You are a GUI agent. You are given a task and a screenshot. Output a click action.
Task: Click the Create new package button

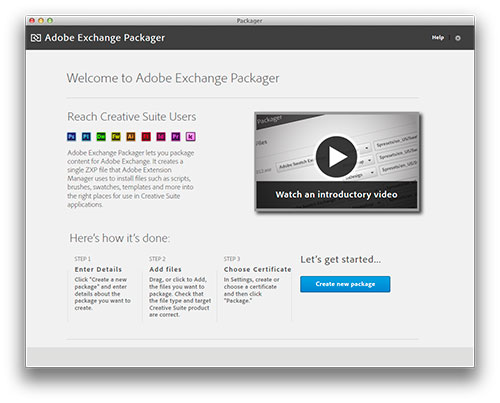coord(345,284)
